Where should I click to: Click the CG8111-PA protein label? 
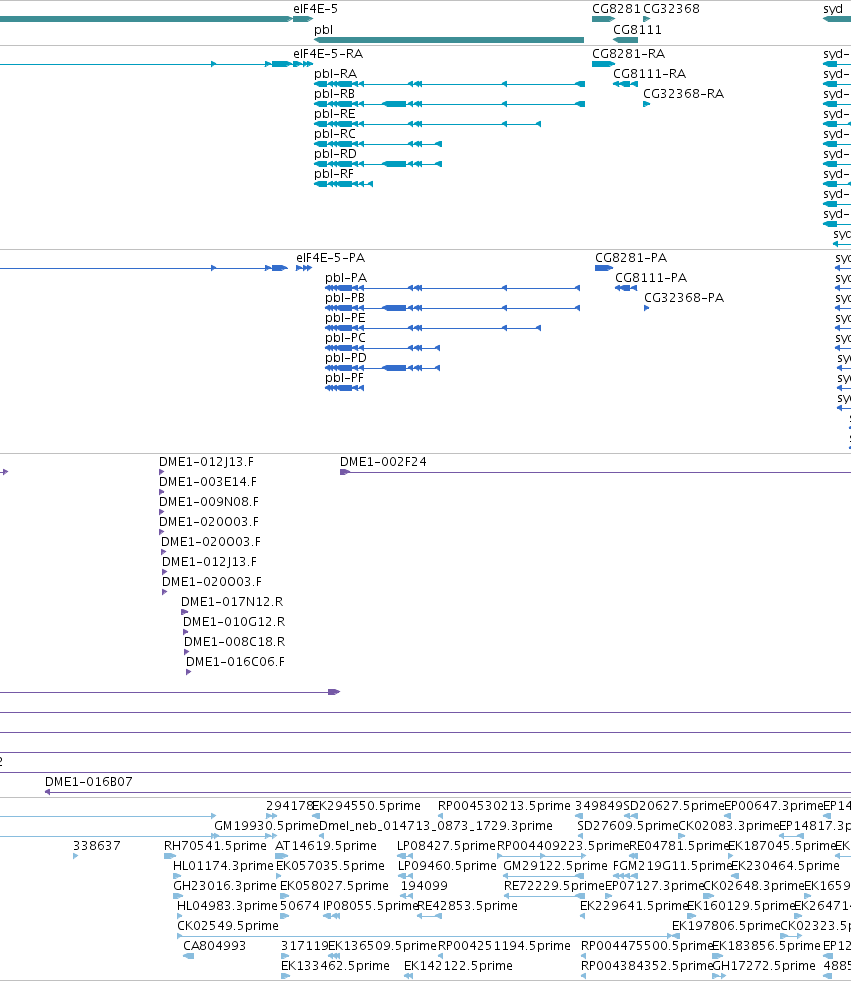tap(651, 278)
